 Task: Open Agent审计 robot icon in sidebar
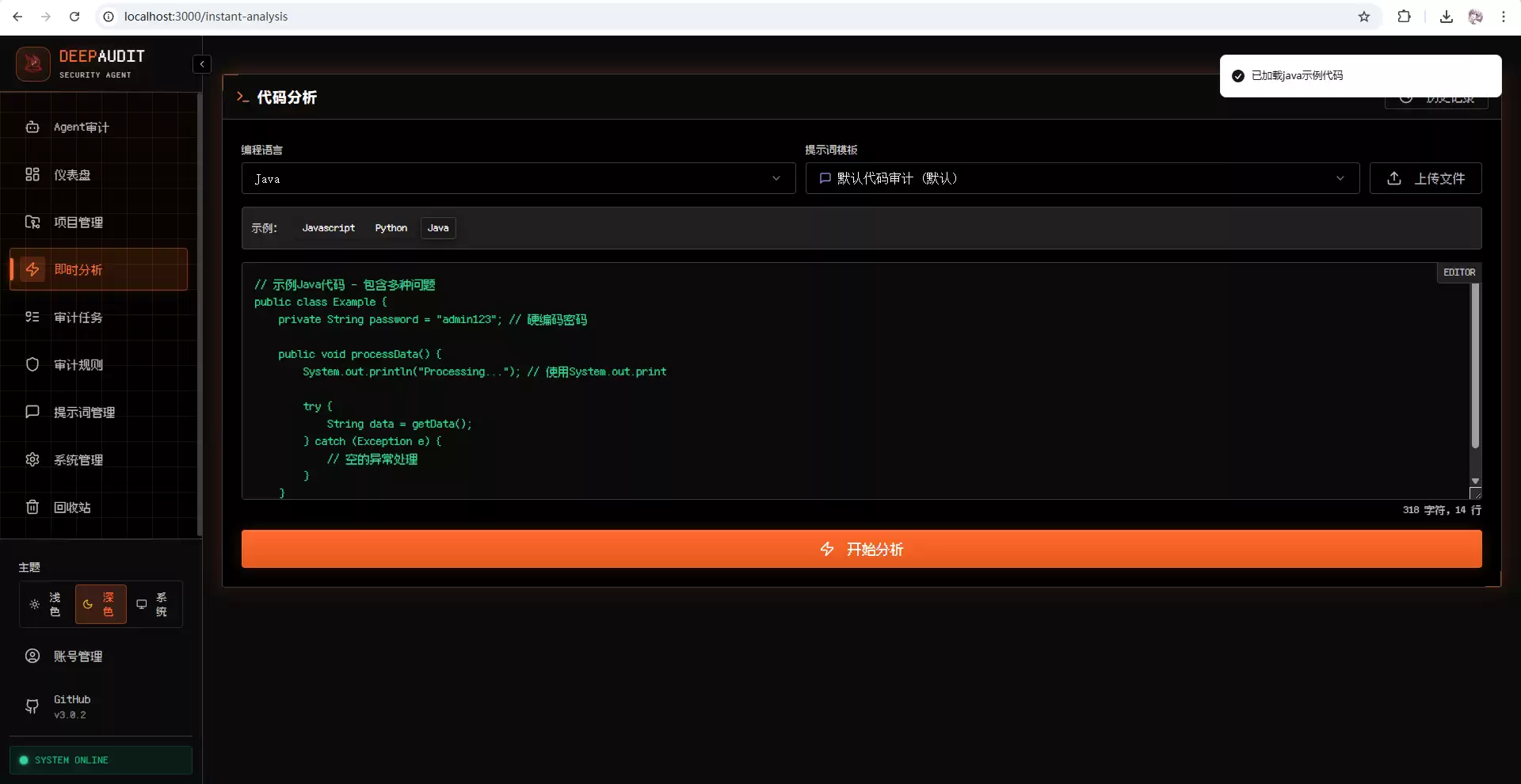32,127
